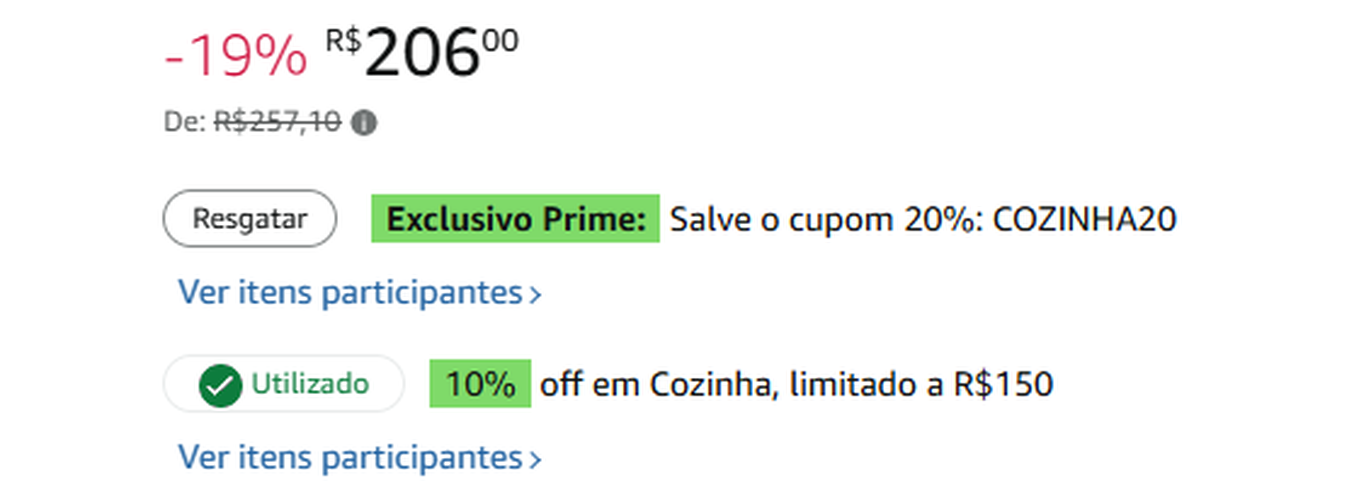Click the R$ currency symbol of the main price
Image resolution: width=1371 pixels, height=500 pixels.
(343, 40)
